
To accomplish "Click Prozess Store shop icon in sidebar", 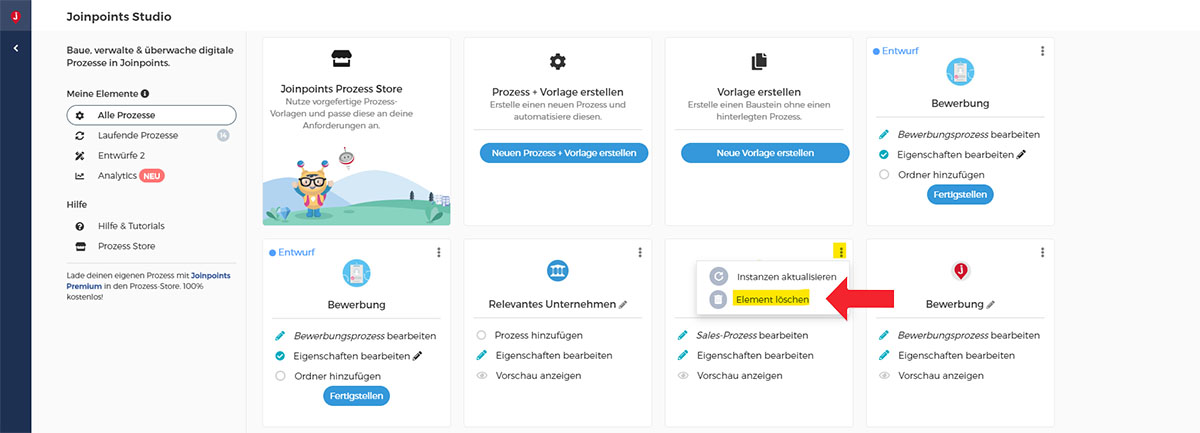I will 80,246.
